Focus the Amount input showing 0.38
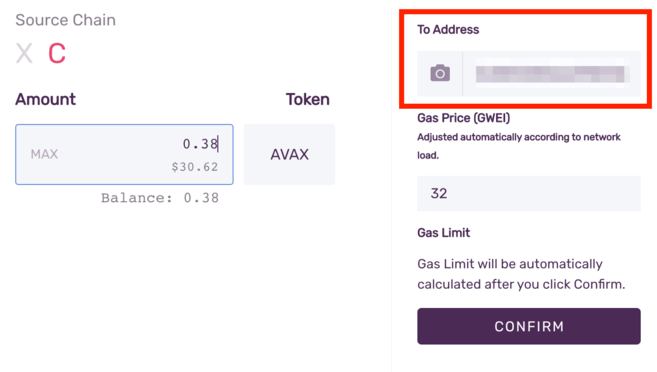Image resolution: width=657 pixels, height=372 pixels. tap(124, 154)
